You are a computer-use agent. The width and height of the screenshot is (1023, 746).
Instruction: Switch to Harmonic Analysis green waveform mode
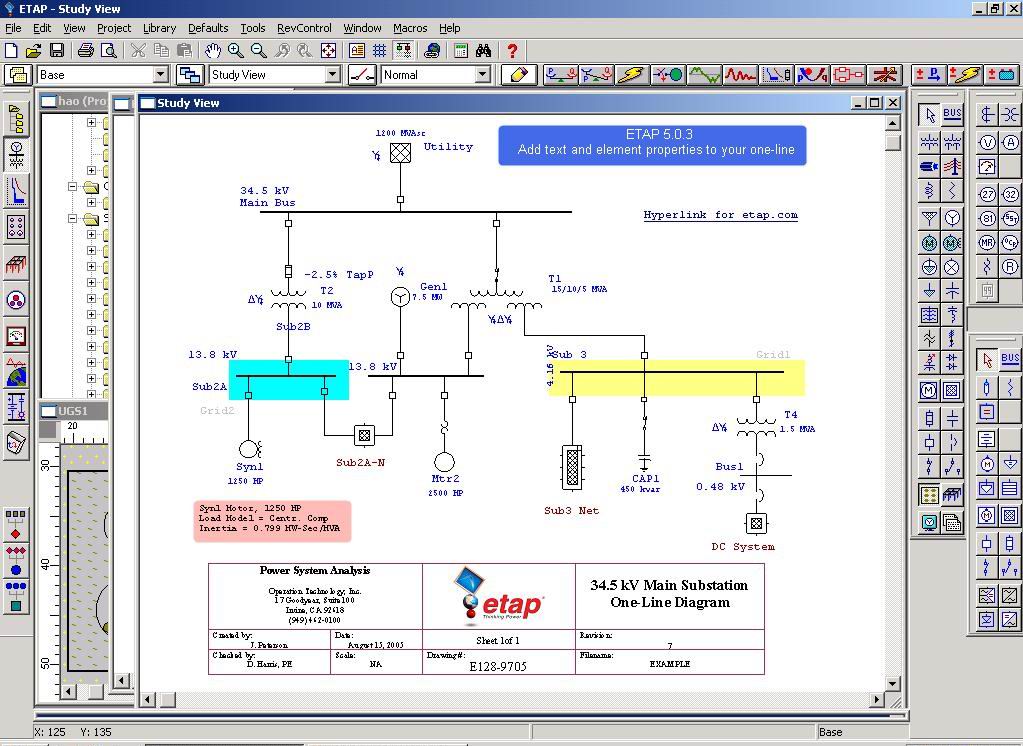tap(704, 74)
